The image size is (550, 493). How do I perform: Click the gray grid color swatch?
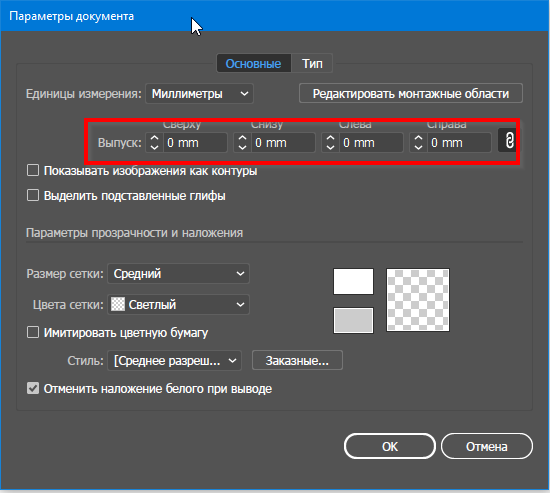tap(353, 320)
